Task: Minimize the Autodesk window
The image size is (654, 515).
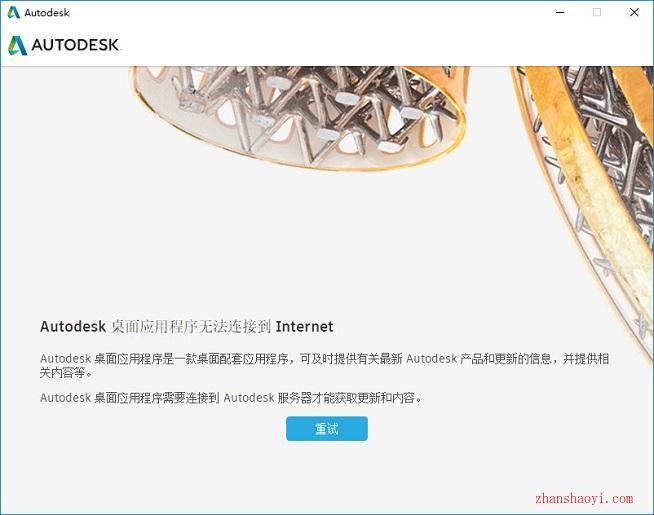Action: pos(560,13)
